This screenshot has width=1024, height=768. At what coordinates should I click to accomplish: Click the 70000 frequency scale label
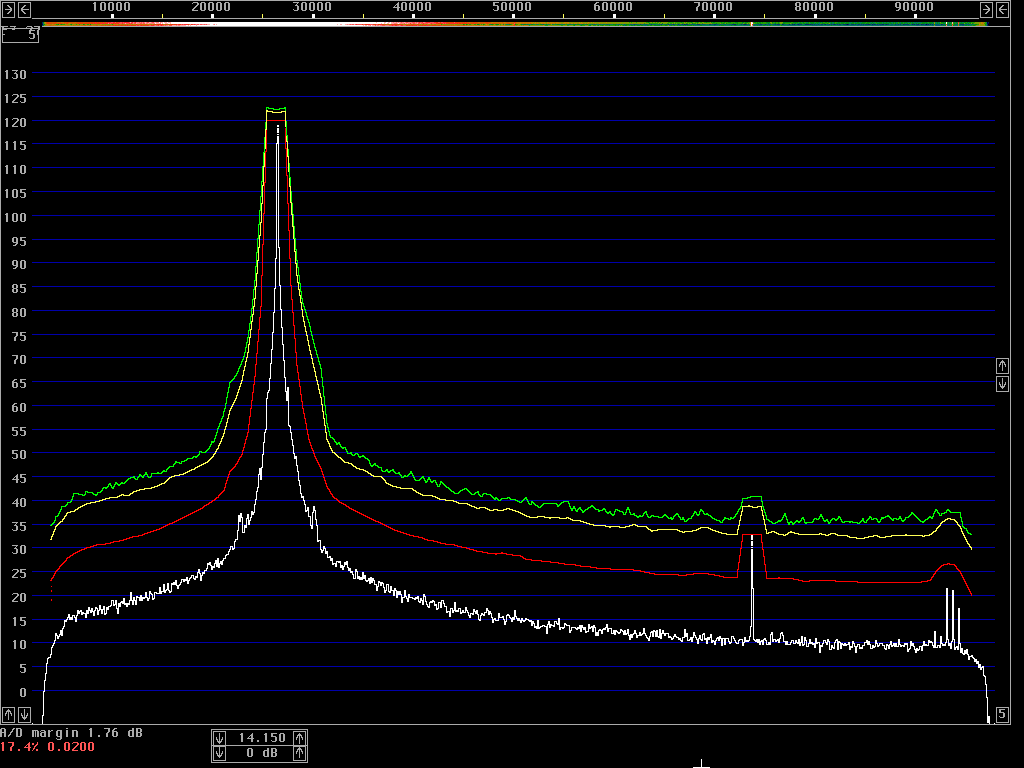pyautogui.click(x=713, y=7)
